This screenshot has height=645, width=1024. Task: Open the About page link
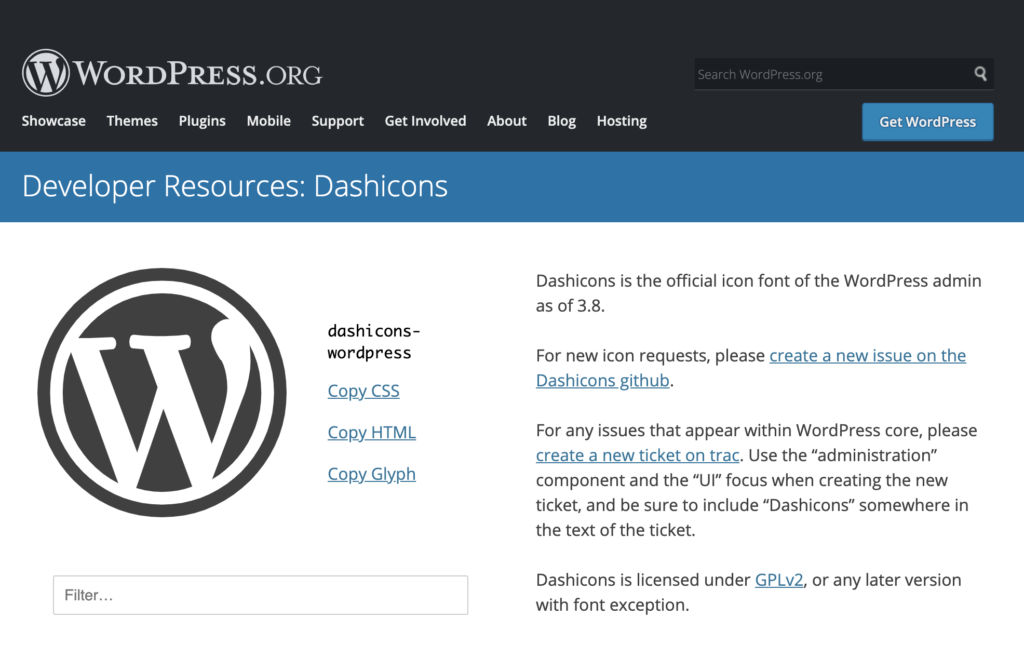pos(507,121)
